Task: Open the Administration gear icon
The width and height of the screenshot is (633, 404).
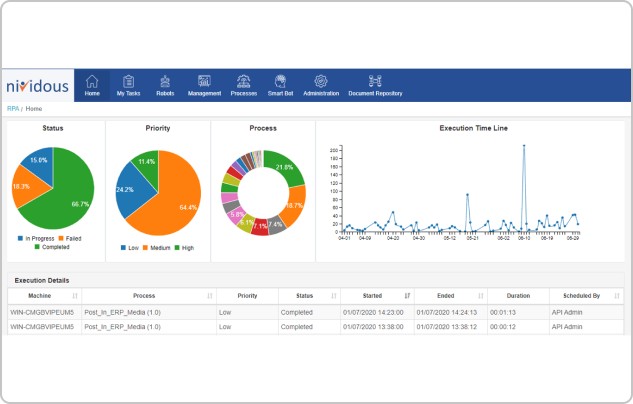Action: pyautogui.click(x=321, y=81)
